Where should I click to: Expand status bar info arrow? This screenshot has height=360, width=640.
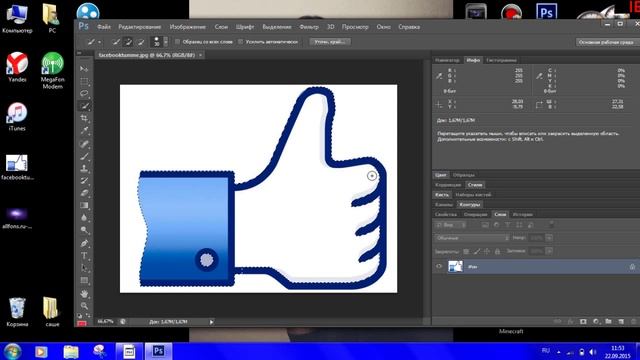(x=211, y=322)
